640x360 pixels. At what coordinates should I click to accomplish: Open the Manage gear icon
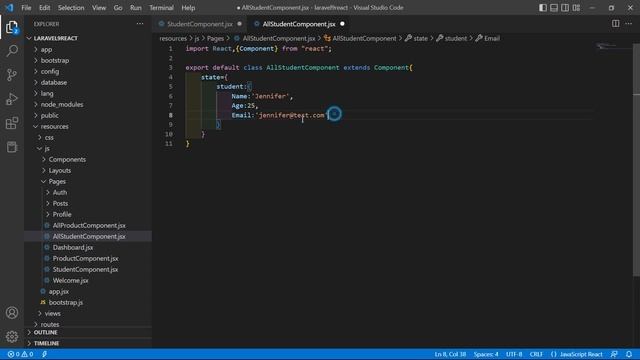12,336
